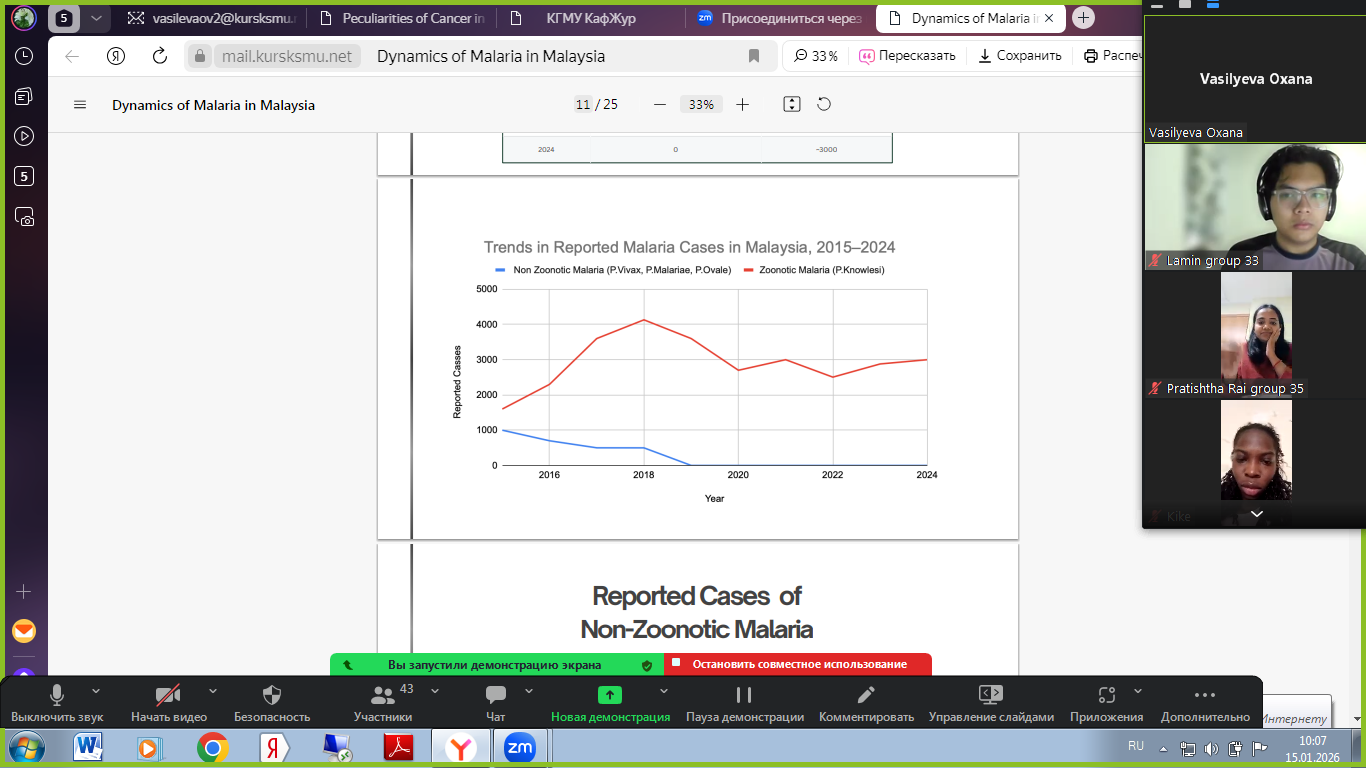The image size is (1366, 768).
Task: Open Microsoft Word from the taskbar
Action: tap(88, 747)
